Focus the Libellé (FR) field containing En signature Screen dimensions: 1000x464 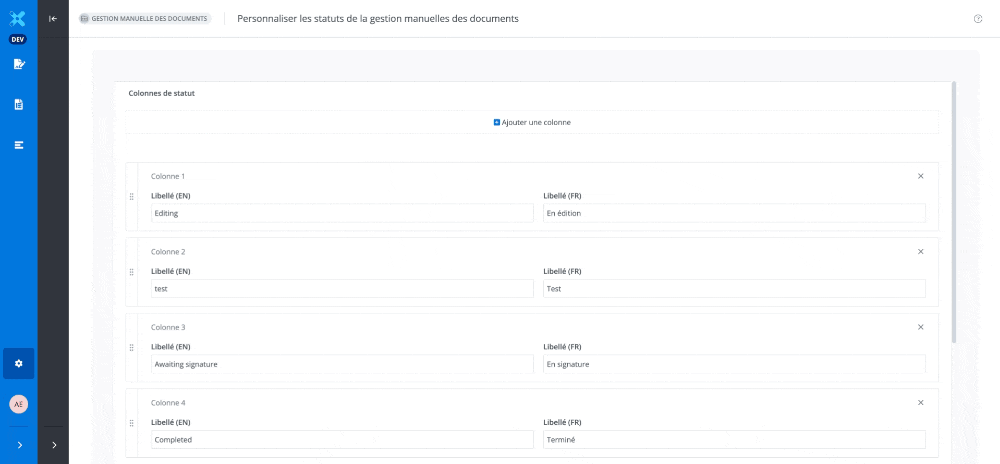pyautogui.click(x=734, y=364)
